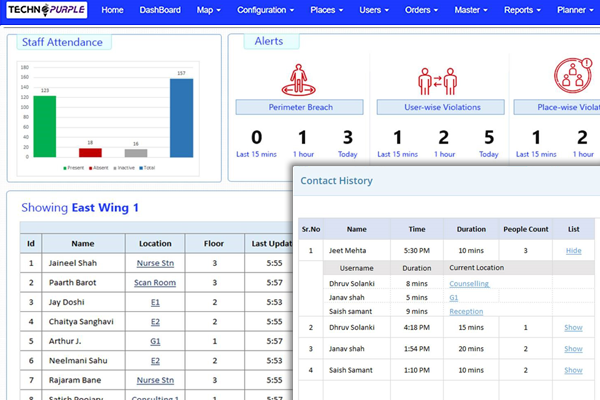
Task: Show Saish Samant's contact list
Action: [x=573, y=371]
